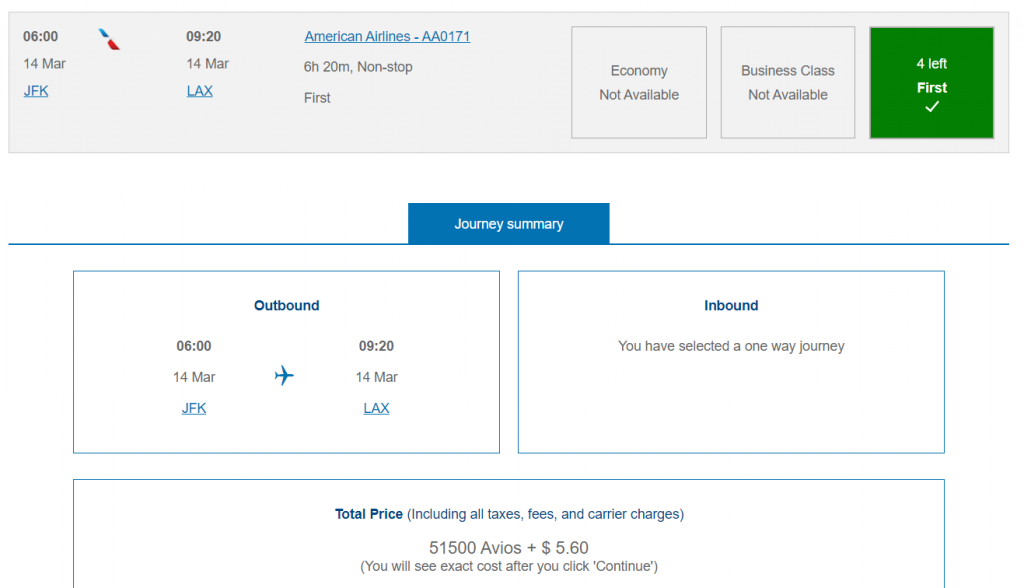This screenshot has width=1024, height=588.
Task: Click the Outbound heading in summary panel
Action: (x=286, y=306)
